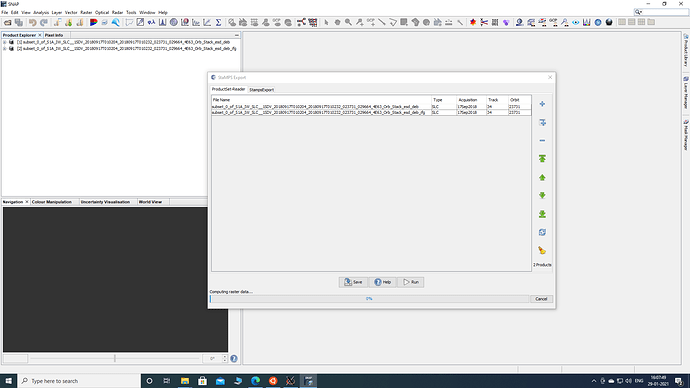Click the Orbit column header
The image size is (690, 388).
(x=520, y=100)
